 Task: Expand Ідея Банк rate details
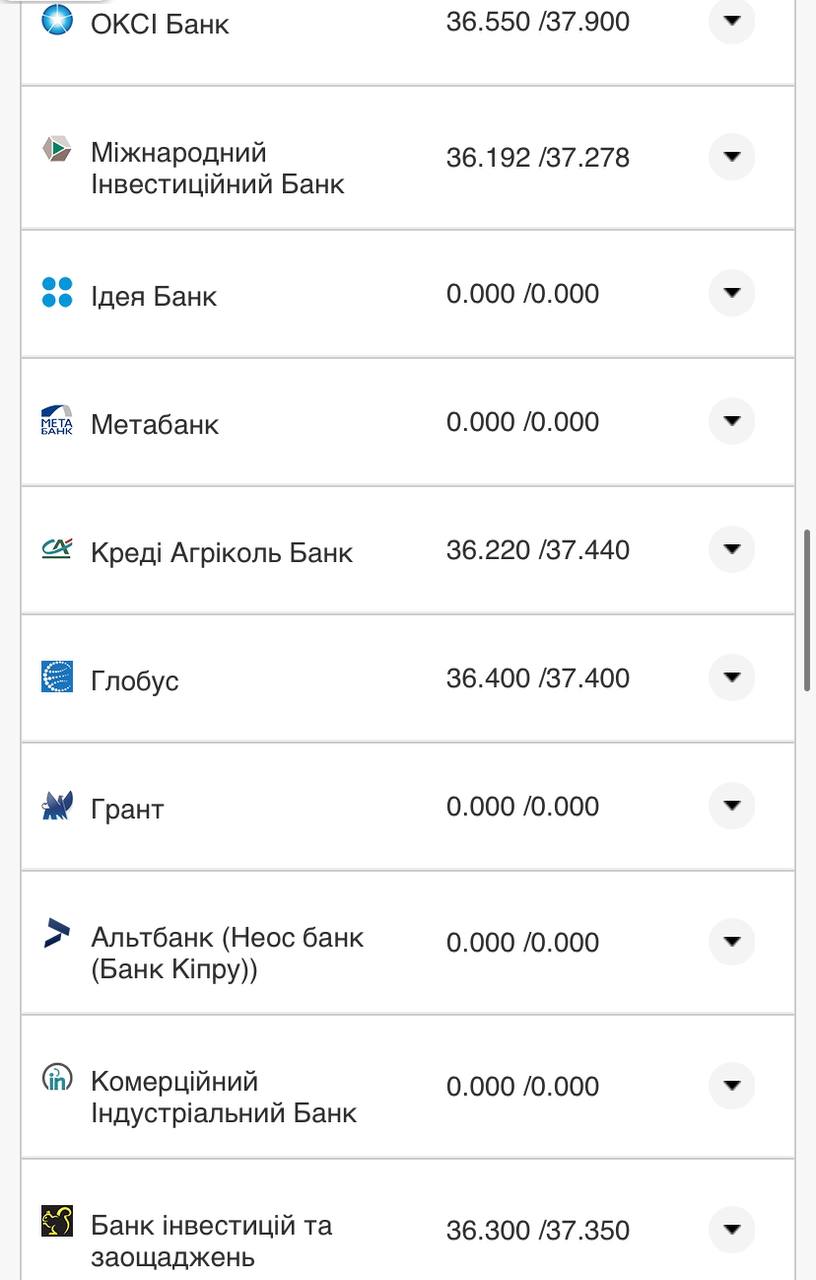coord(732,293)
